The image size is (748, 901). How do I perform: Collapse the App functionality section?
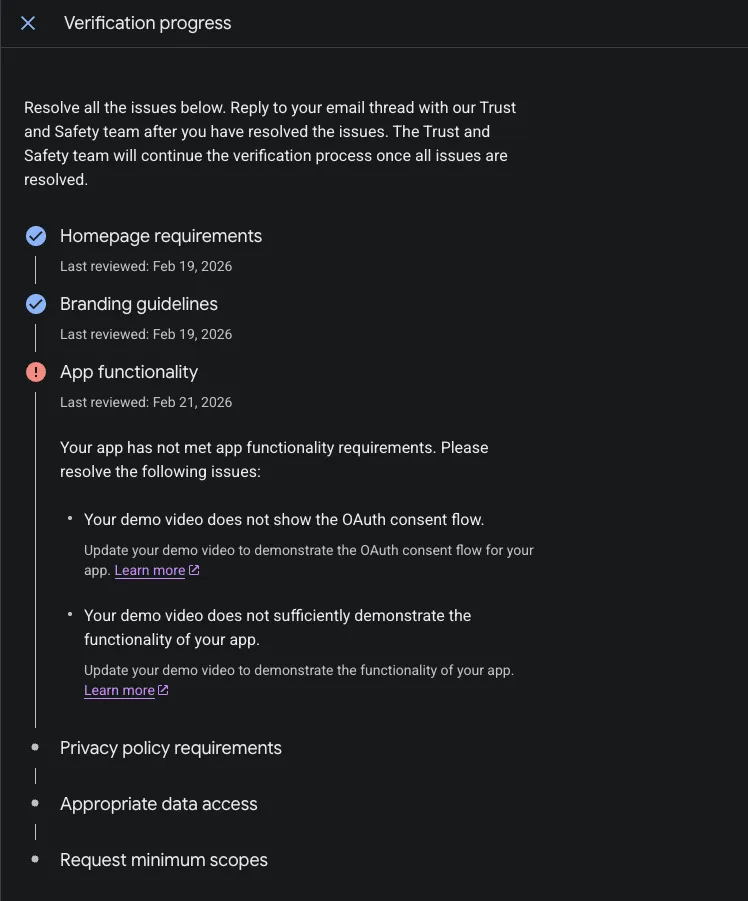pyautogui.click(x=129, y=372)
